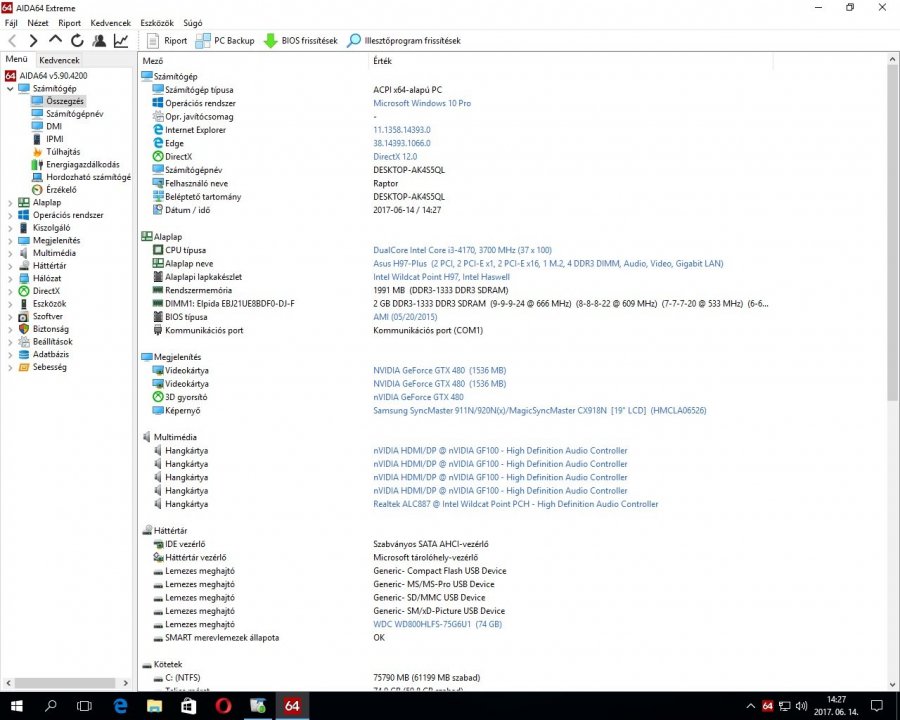The image size is (900, 720).
Task: Launch PC Backup from the toolbar
Action: click(x=224, y=41)
